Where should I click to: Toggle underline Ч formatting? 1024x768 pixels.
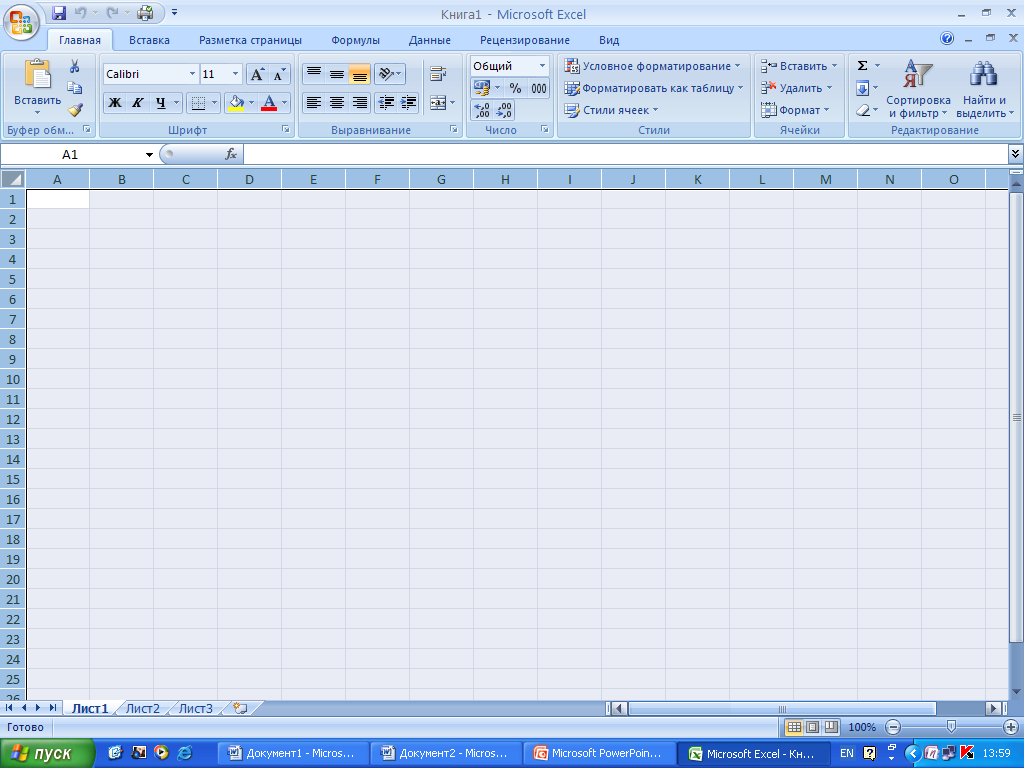click(161, 103)
